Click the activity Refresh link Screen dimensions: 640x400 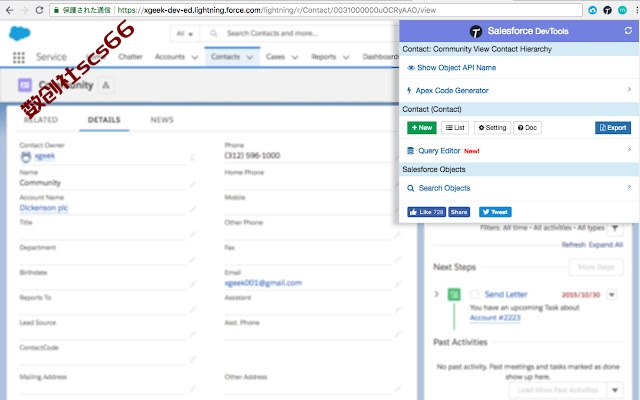point(573,244)
